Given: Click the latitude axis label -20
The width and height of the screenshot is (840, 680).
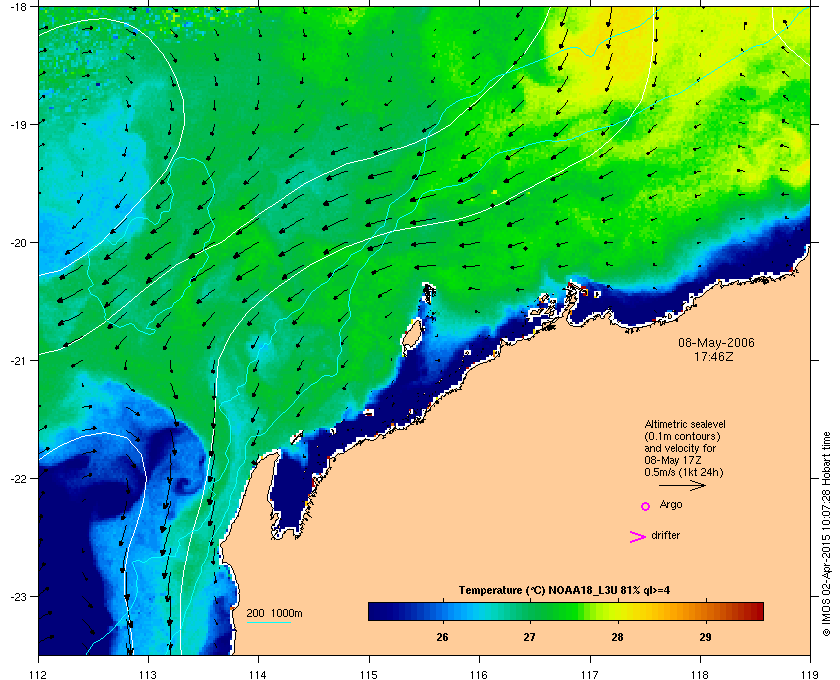Looking at the screenshot, I should [17, 242].
